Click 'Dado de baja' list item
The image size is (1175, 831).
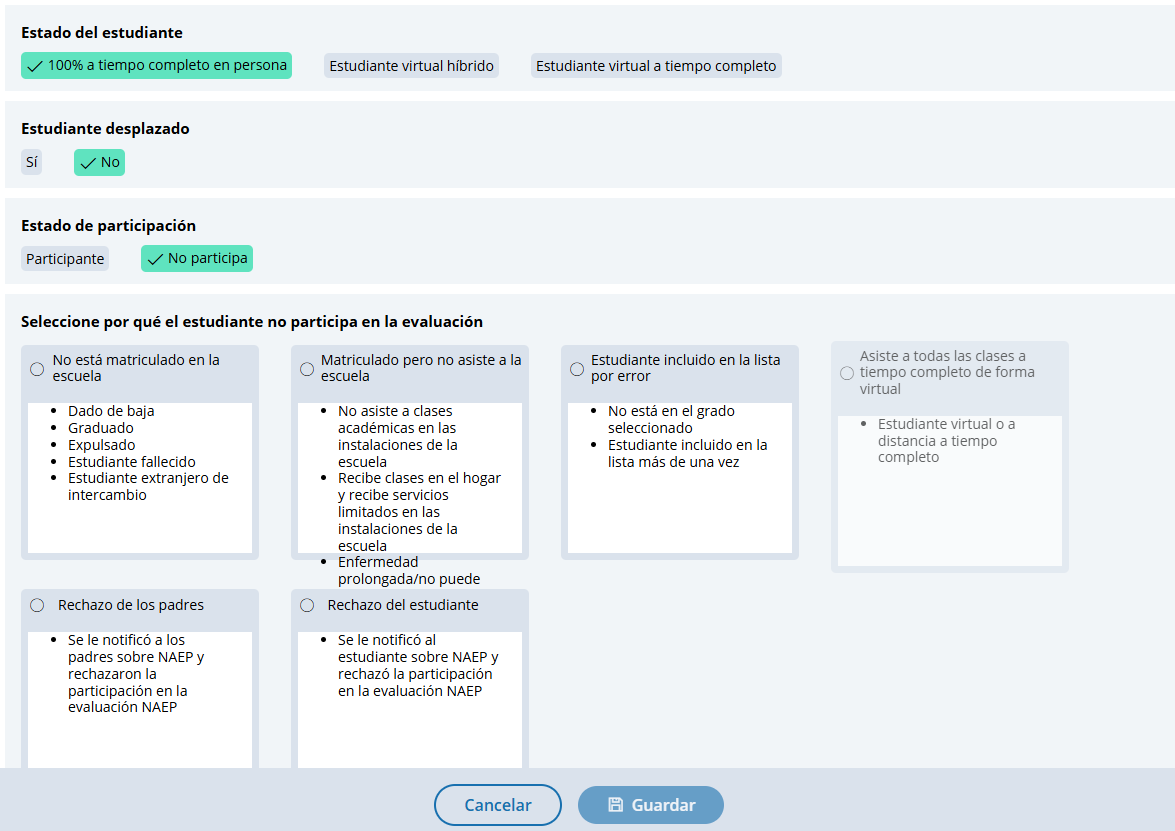pyautogui.click(x=111, y=411)
